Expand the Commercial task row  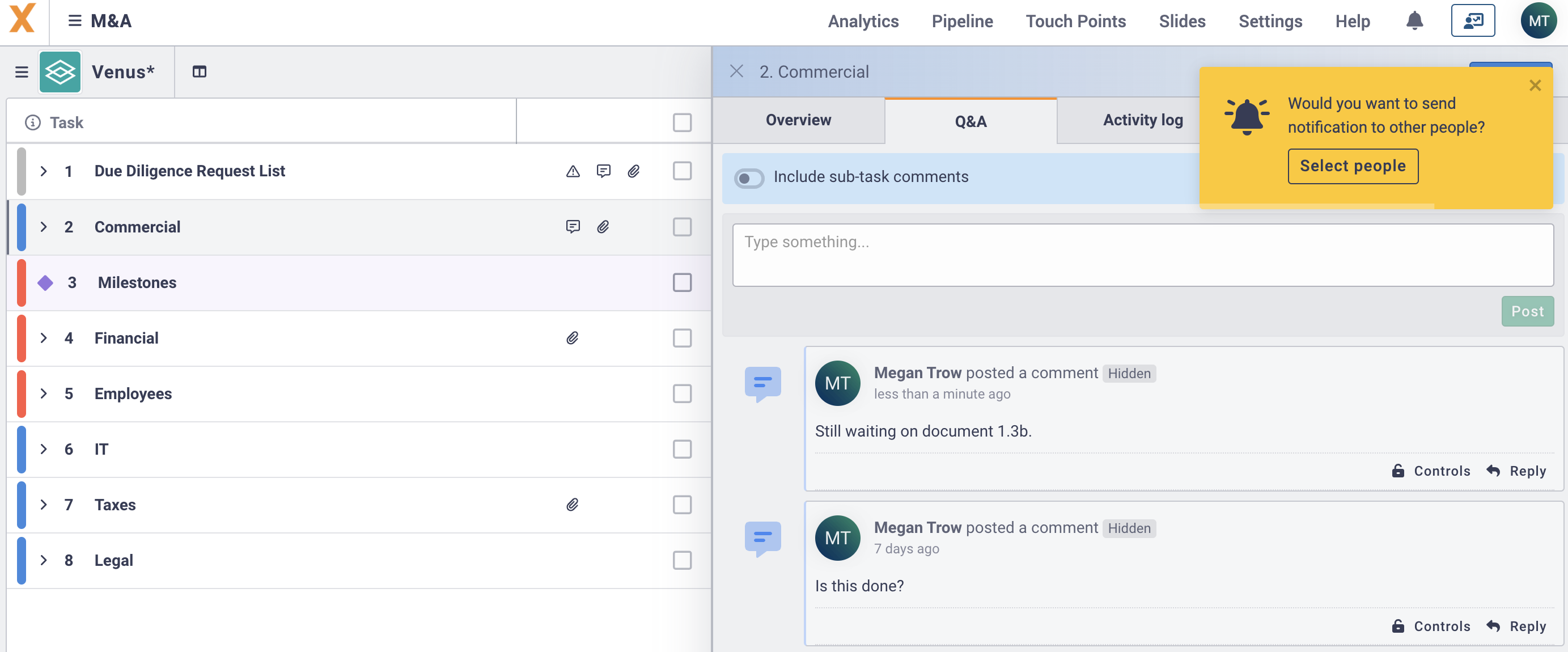(44, 227)
